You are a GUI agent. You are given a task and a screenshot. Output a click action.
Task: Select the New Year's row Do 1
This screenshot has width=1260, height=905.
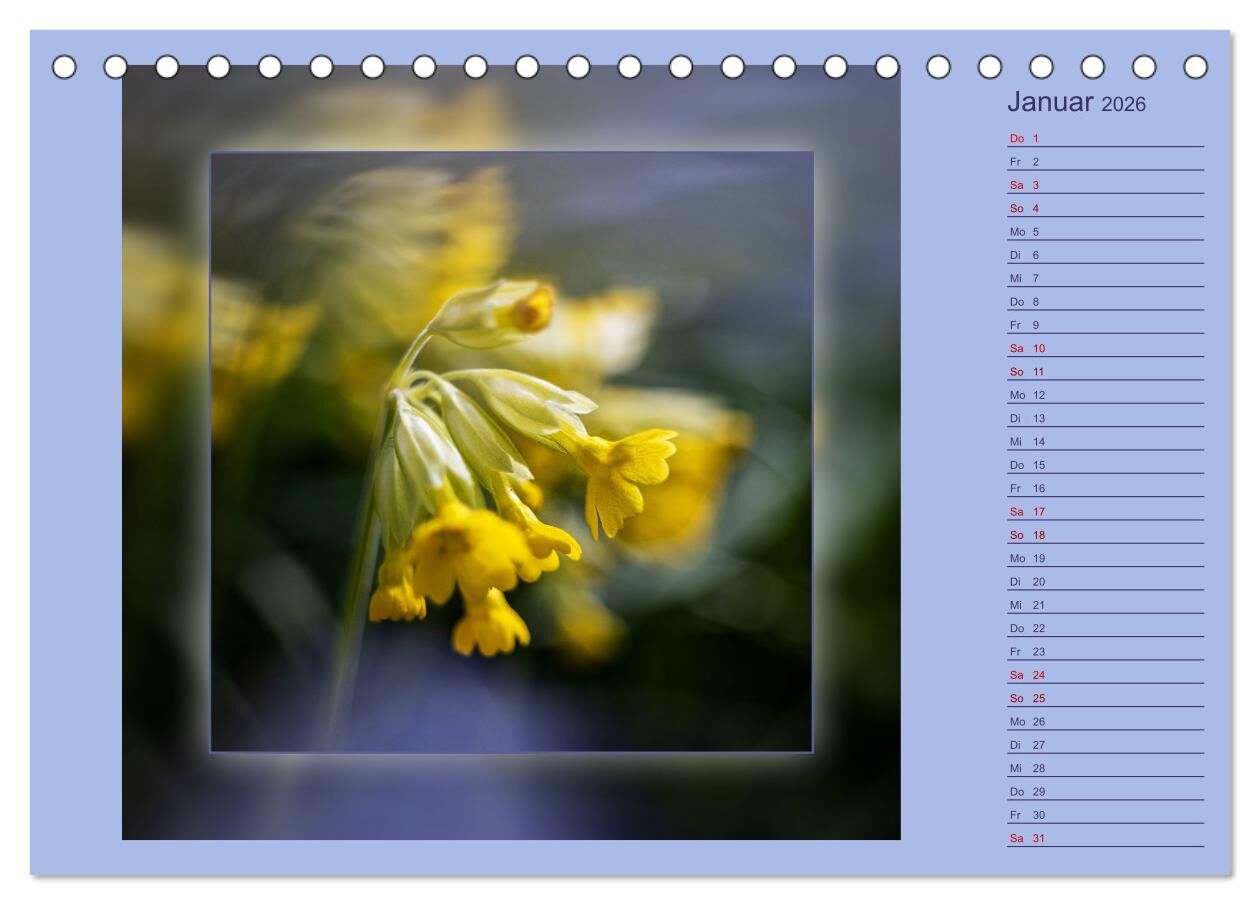[x=1104, y=139]
